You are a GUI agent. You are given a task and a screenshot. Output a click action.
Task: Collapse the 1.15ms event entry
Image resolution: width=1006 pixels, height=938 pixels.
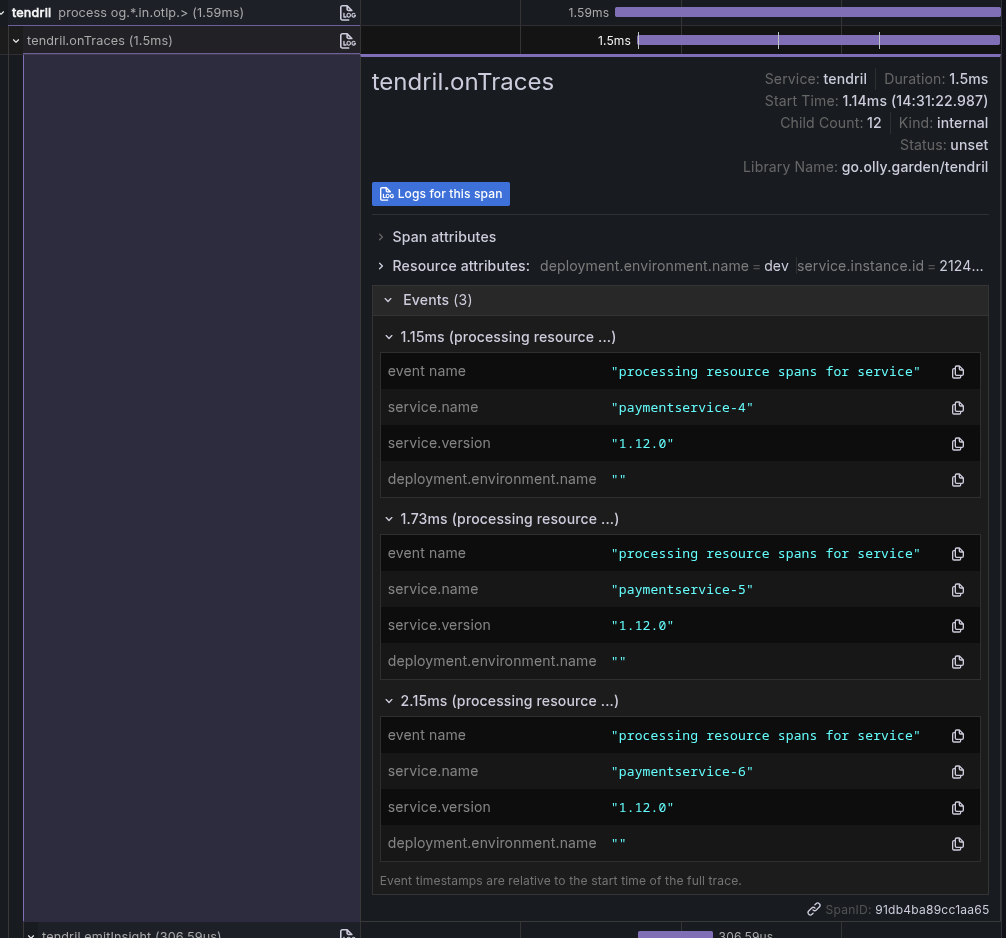pyautogui.click(x=389, y=337)
